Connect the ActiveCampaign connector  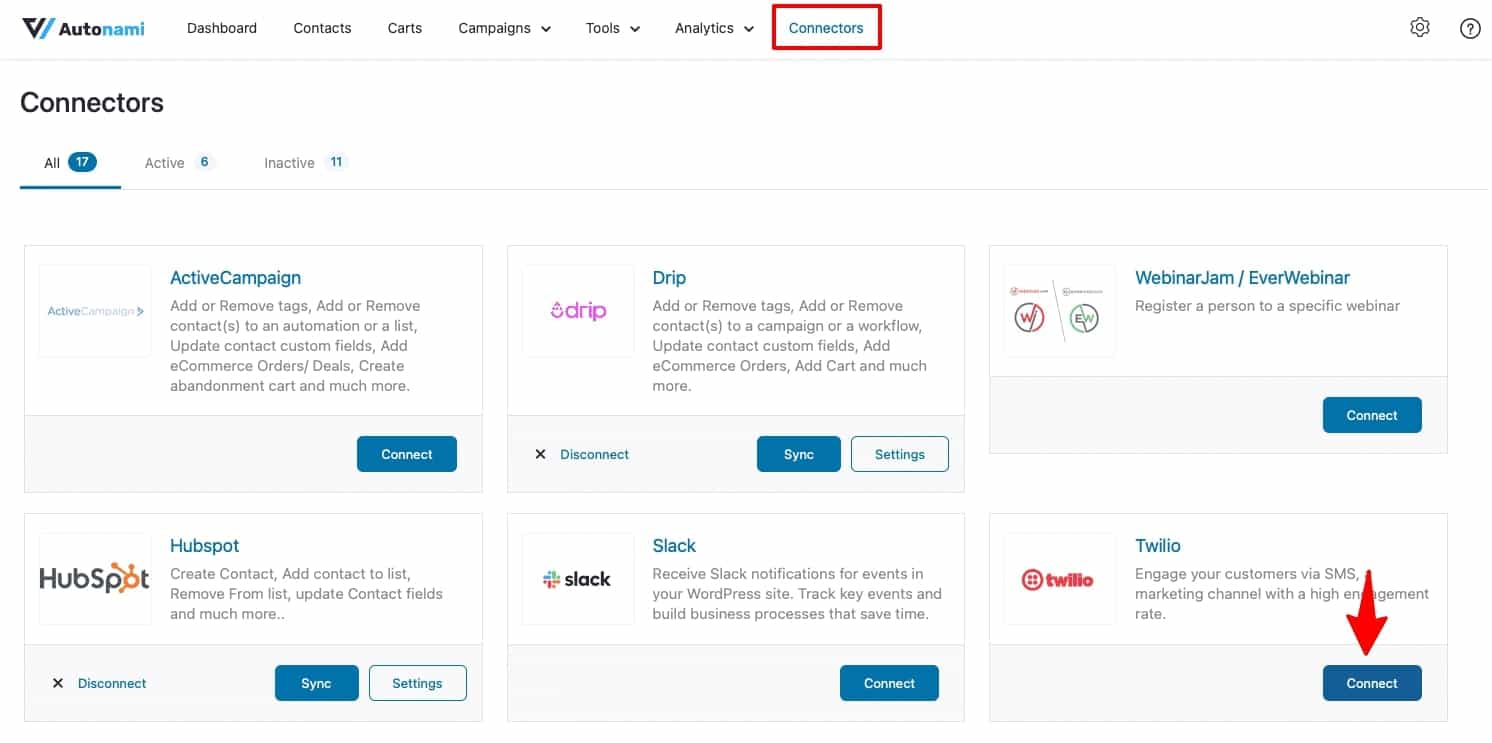(x=407, y=454)
